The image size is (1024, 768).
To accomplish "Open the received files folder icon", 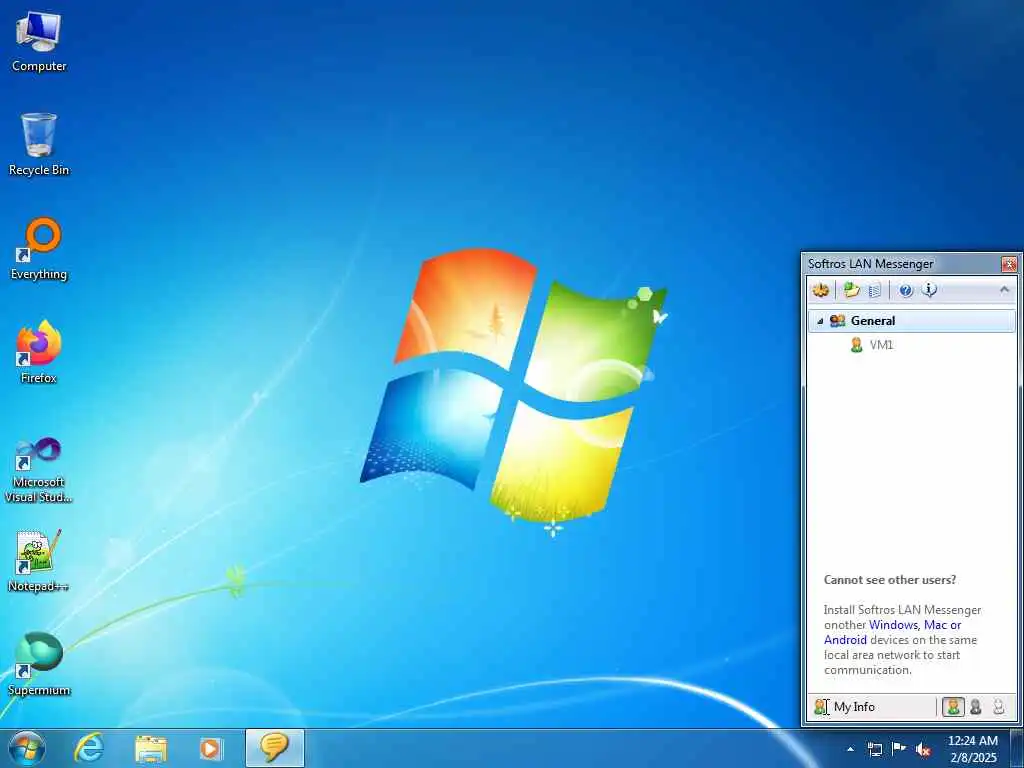I will click(851, 290).
